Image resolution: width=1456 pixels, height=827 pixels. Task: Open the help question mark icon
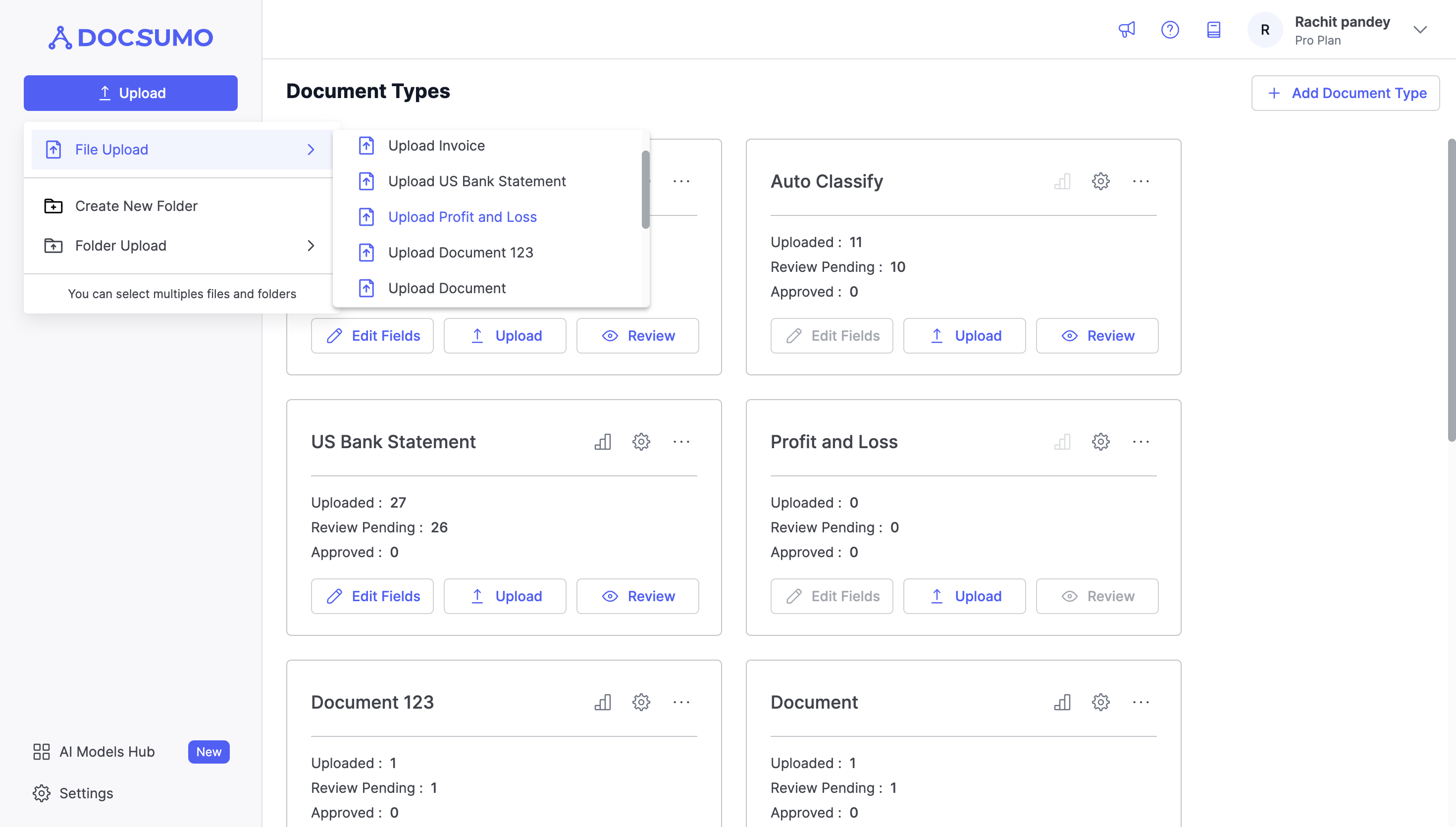[x=1170, y=30]
